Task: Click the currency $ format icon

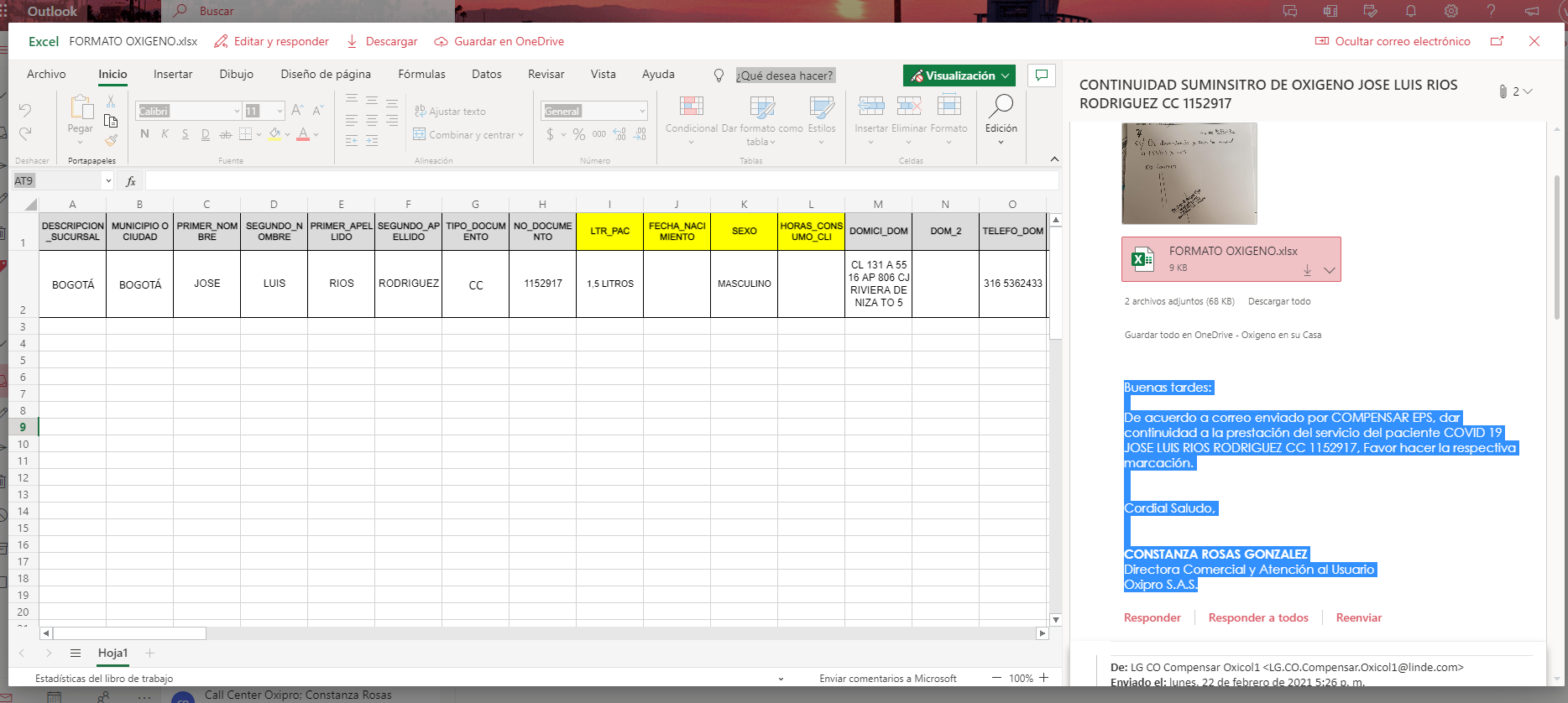Action: 550,134
